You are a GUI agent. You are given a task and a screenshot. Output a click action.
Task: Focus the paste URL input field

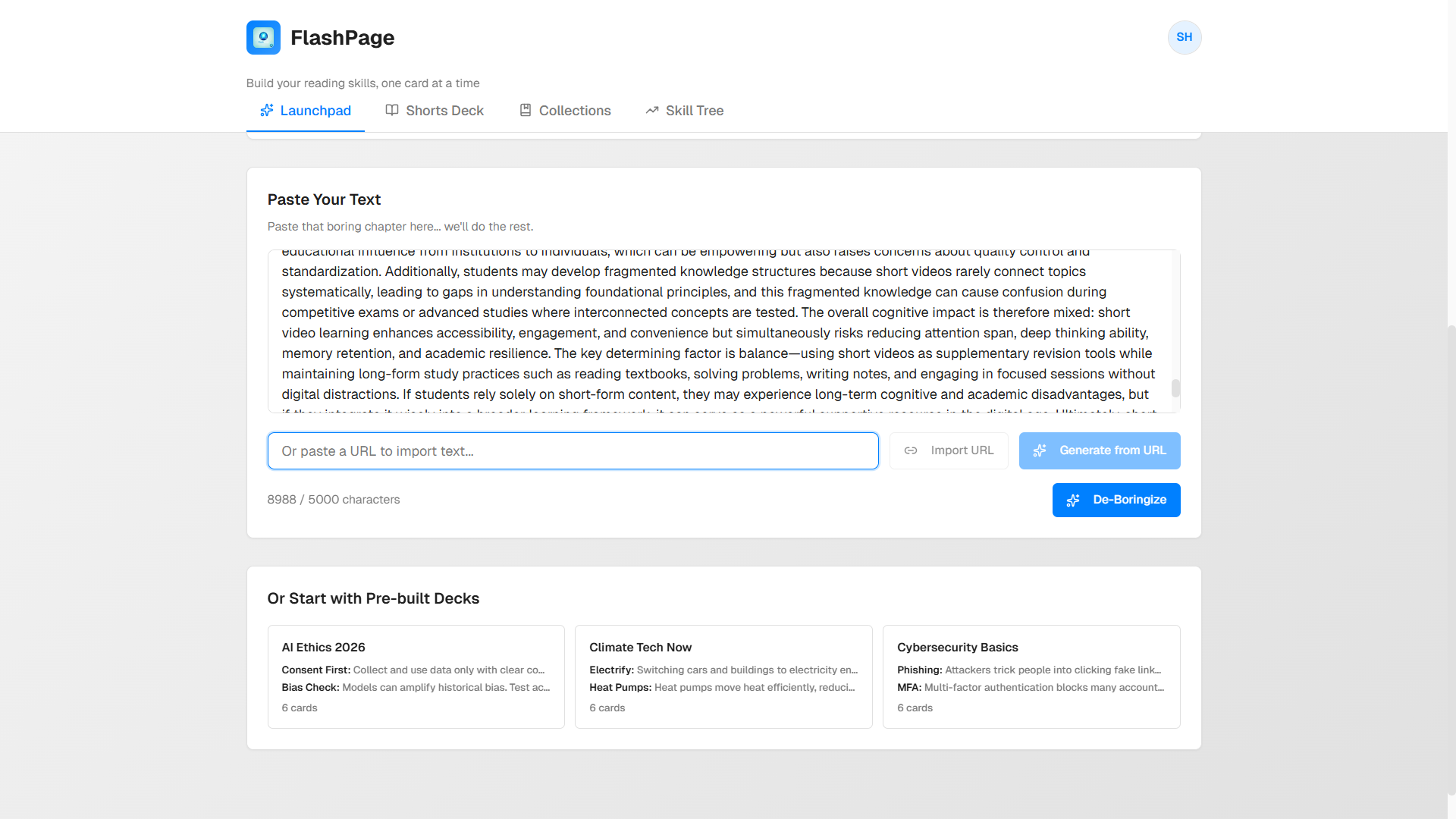[x=573, y=451]
